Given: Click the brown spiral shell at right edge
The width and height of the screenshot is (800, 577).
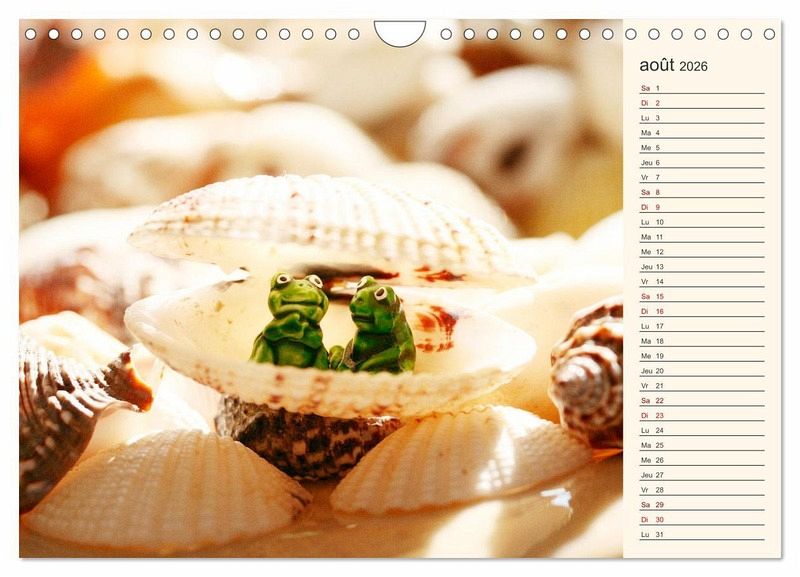Looking at the screenshot, I should [590, 372].
